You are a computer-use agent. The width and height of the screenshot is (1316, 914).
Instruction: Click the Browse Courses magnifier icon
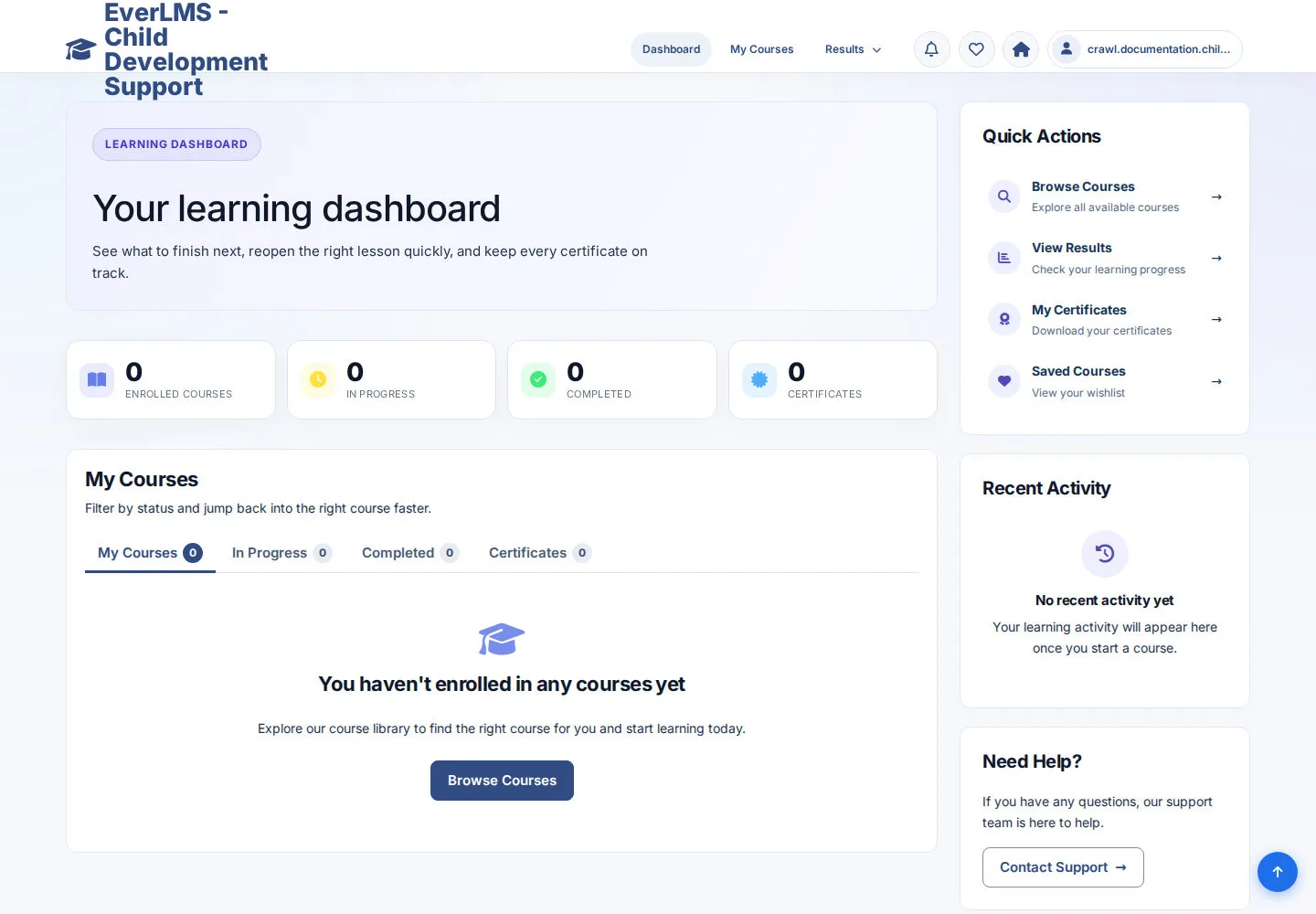click(x=1003, y=197)
